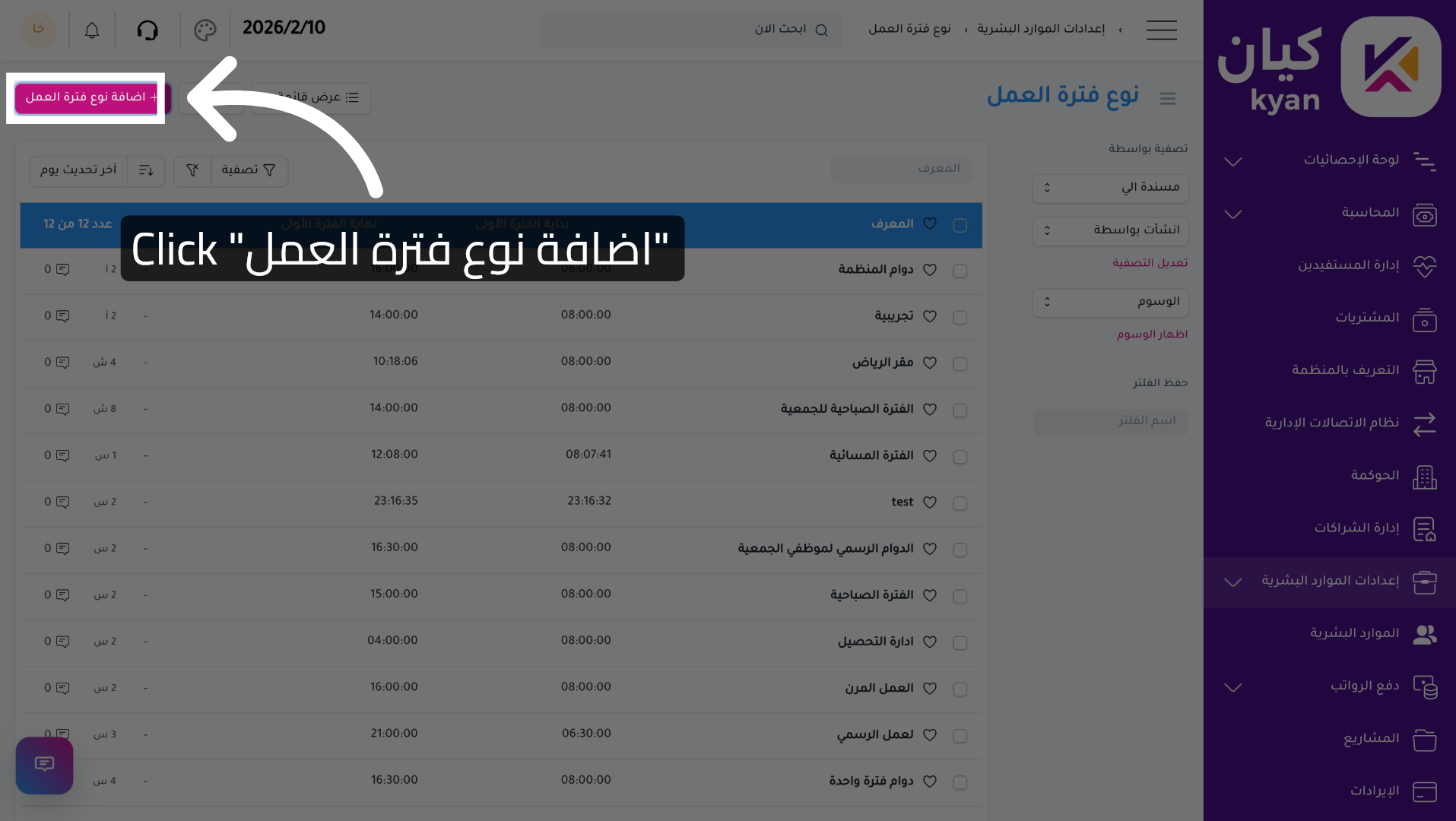Screen dimensions: 1456x821
Task: Collapse إعدادات الموارد البشرية with its chevron
Action: coord(1232,583)
